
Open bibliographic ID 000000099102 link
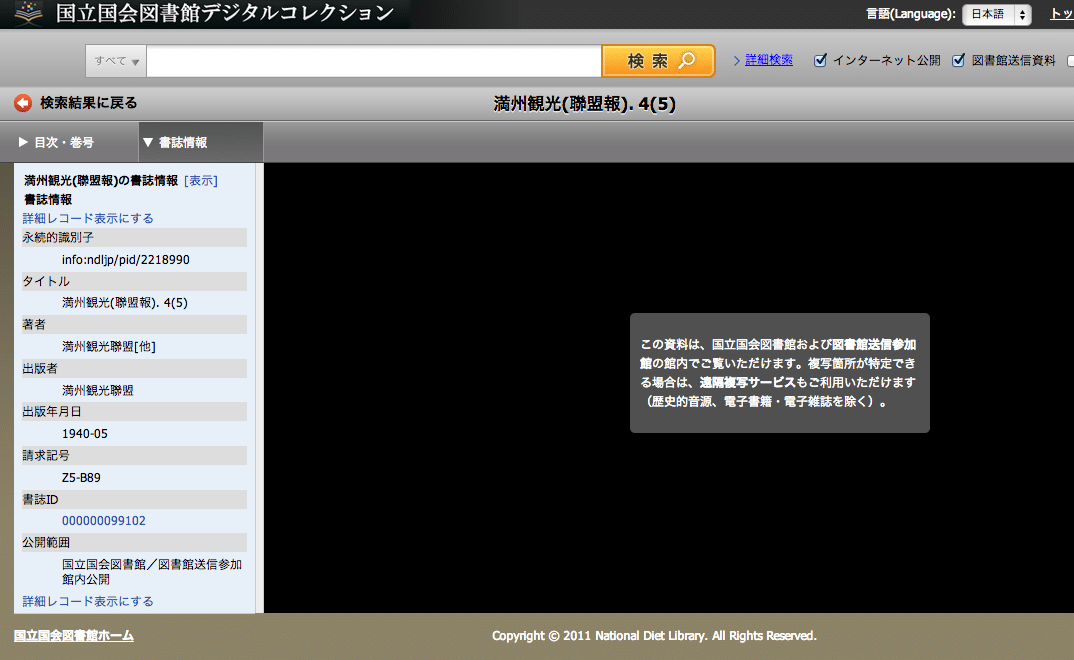104,521
